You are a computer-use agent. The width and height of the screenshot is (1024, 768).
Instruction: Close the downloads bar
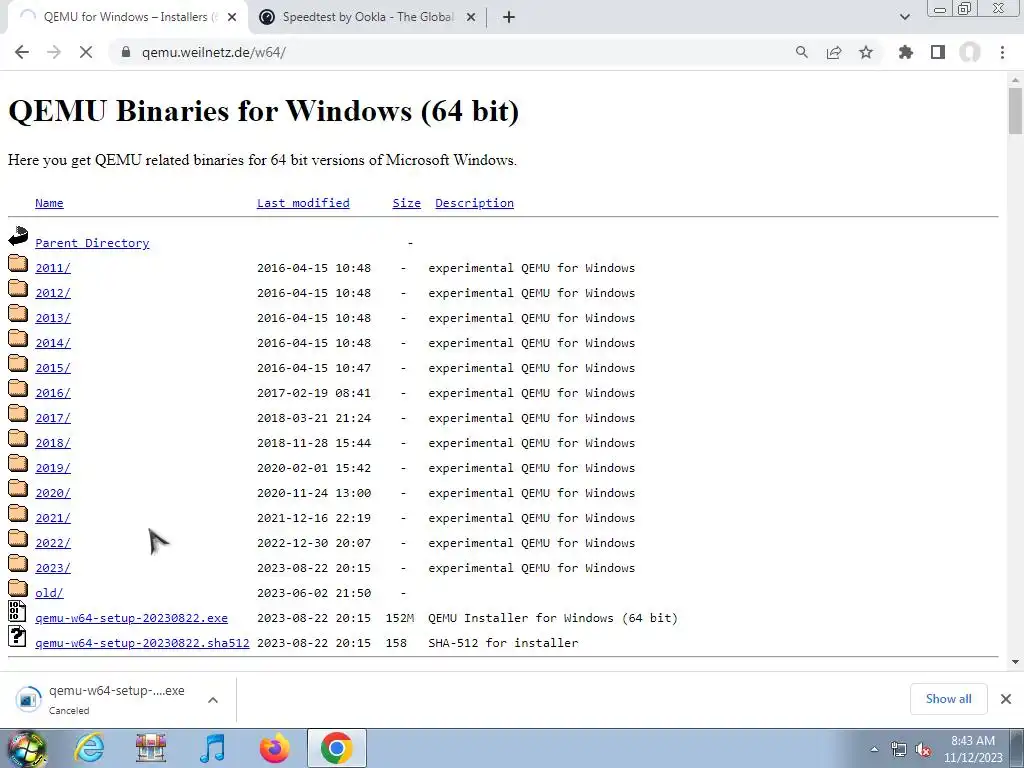click(x=1006, y=699)
